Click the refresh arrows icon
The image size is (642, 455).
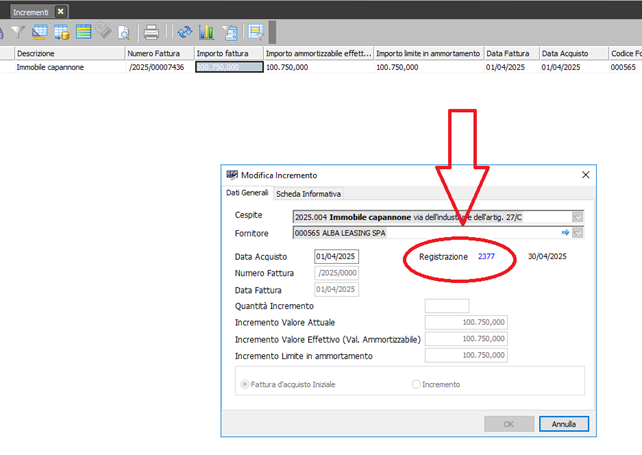click(x=184, y=32)
